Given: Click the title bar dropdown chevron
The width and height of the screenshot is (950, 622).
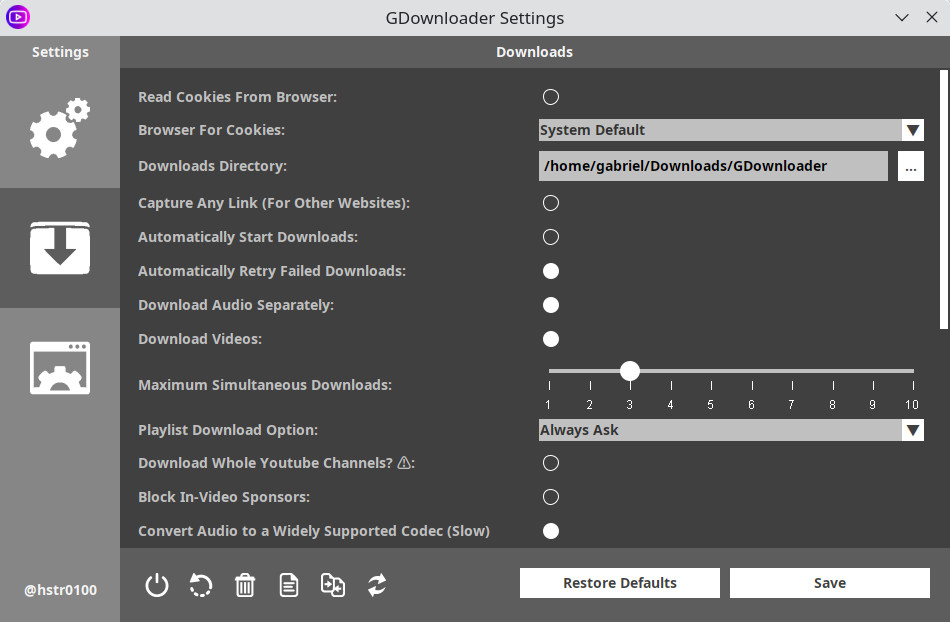Looking at the screenshot, I should (x=902, y=17).
